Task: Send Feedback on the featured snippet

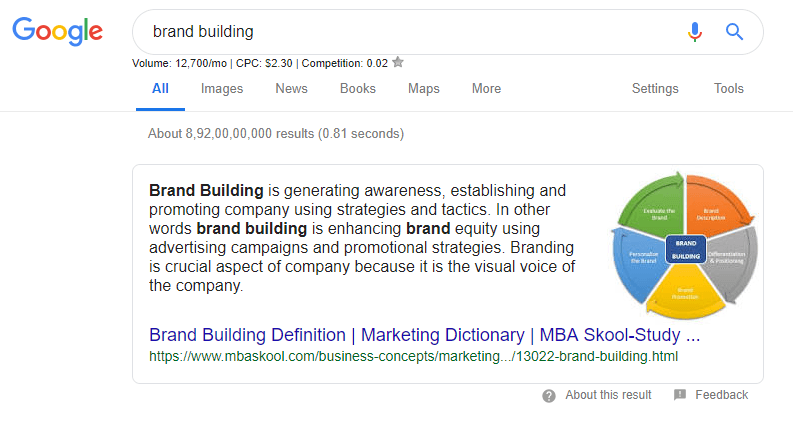Action: [721, 395]
